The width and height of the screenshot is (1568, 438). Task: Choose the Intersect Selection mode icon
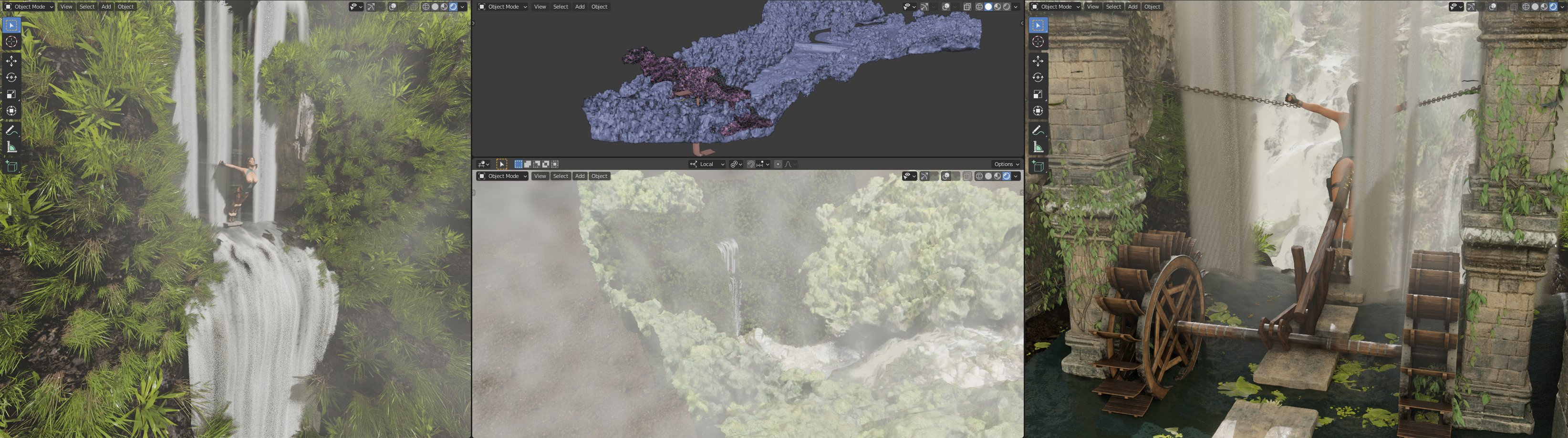(555, 164)
